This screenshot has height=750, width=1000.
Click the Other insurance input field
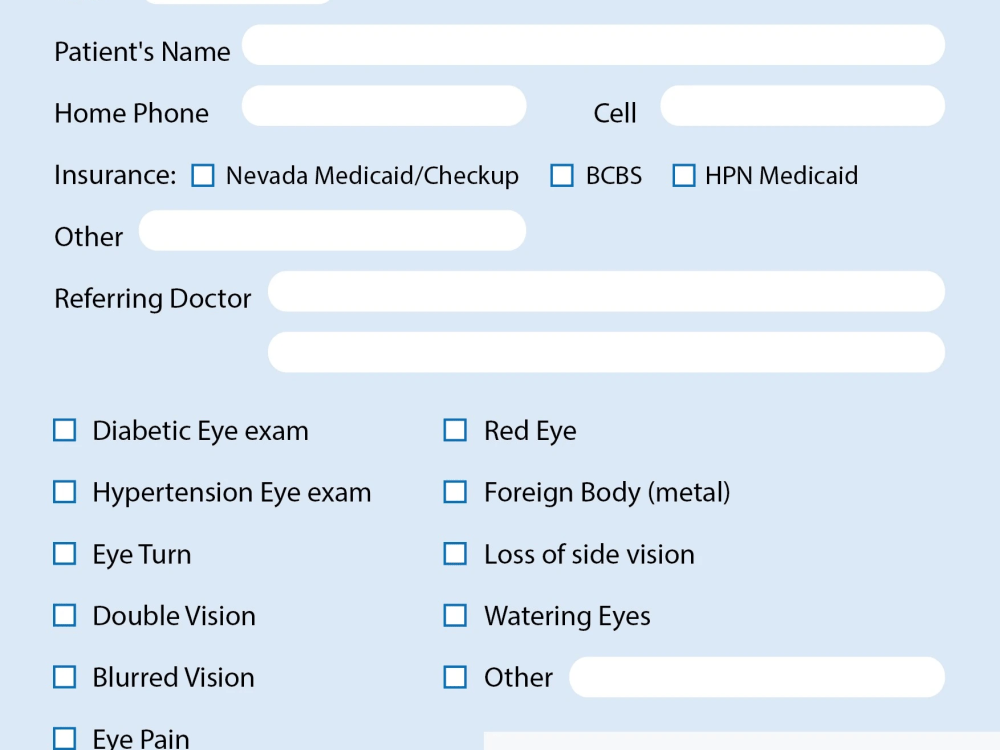click(x=332, y=230)
